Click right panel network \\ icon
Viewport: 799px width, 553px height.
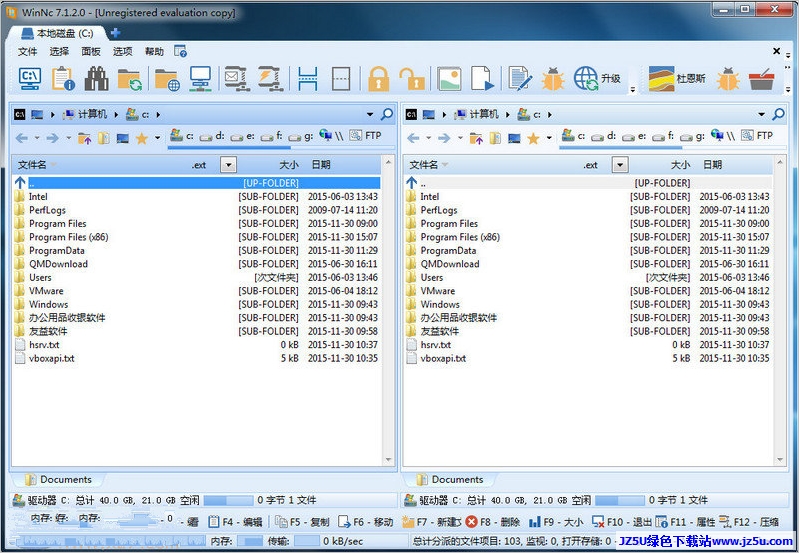tap(723, 136)
